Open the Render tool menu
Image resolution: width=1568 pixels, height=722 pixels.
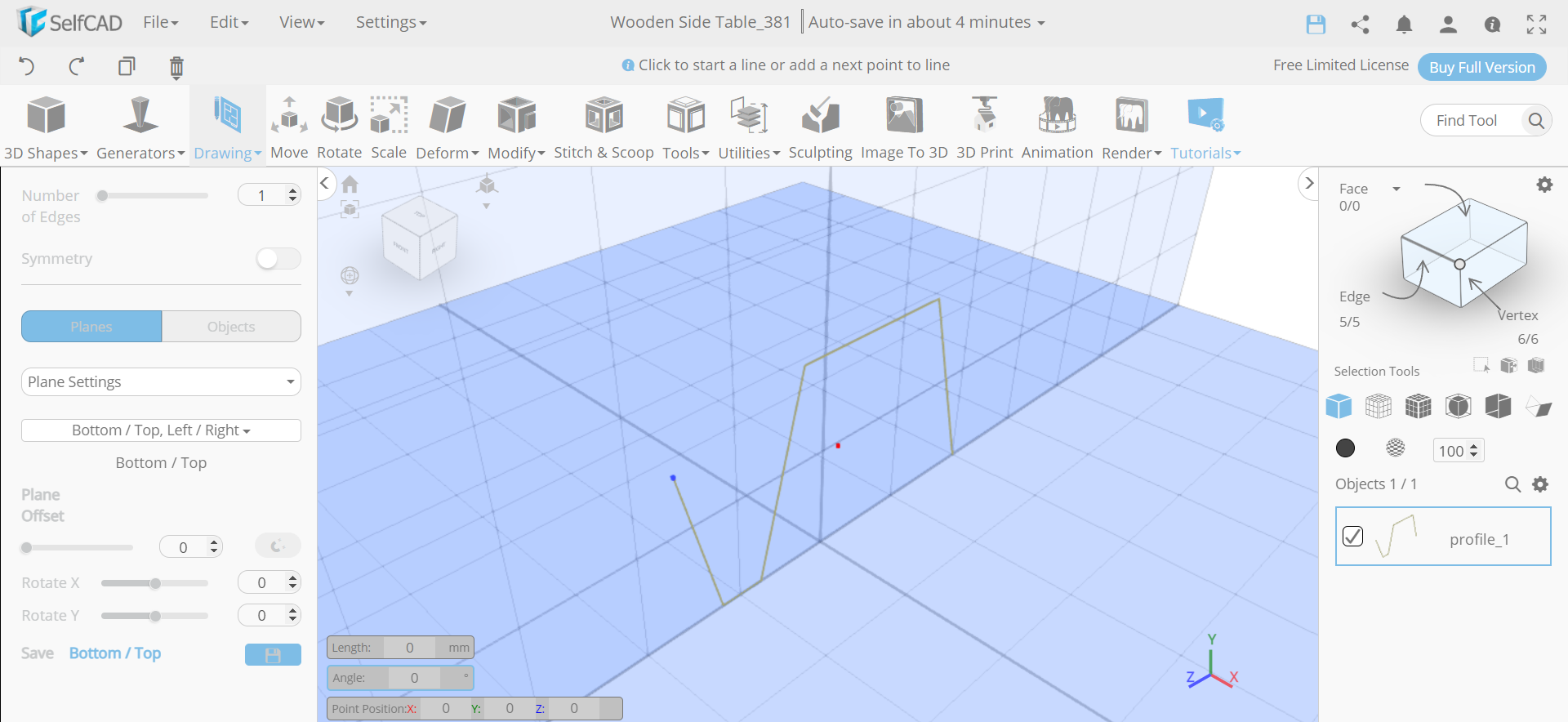click(x=1131, y=127)
